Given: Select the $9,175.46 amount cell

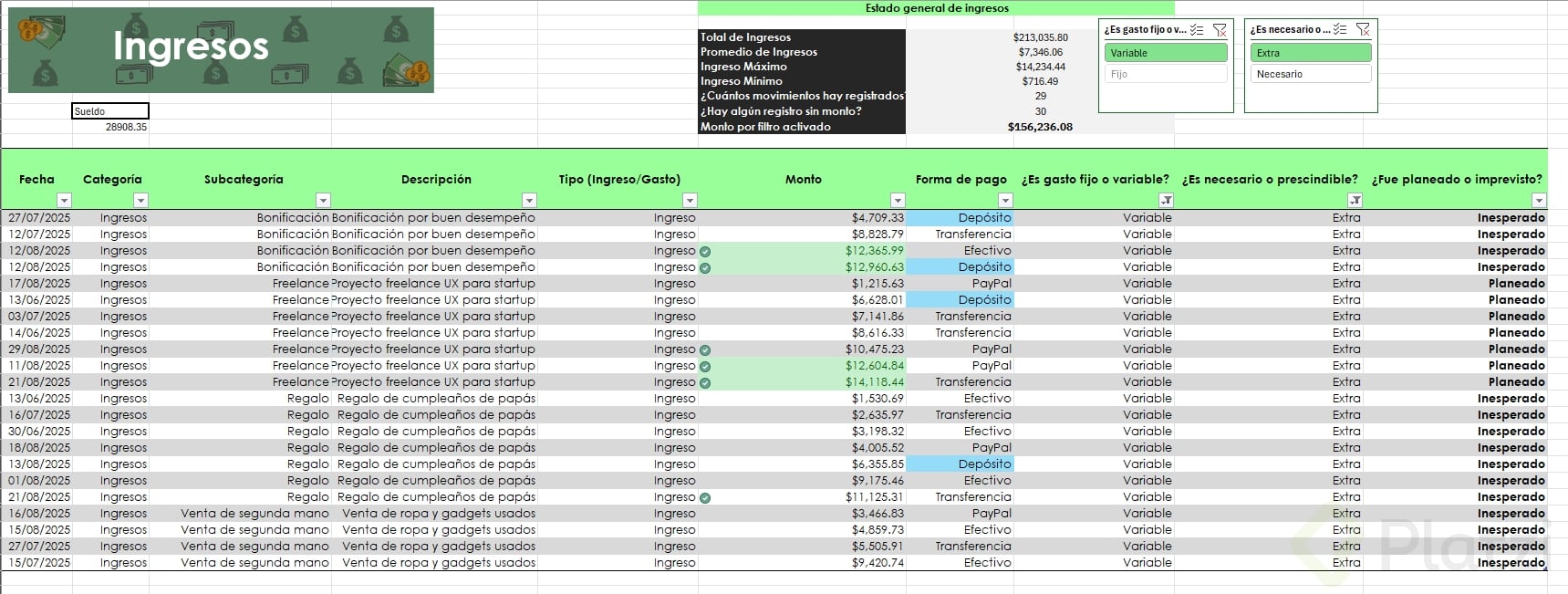Looking at the screenshot, I should pyautogui.click(x=803, y=481).
